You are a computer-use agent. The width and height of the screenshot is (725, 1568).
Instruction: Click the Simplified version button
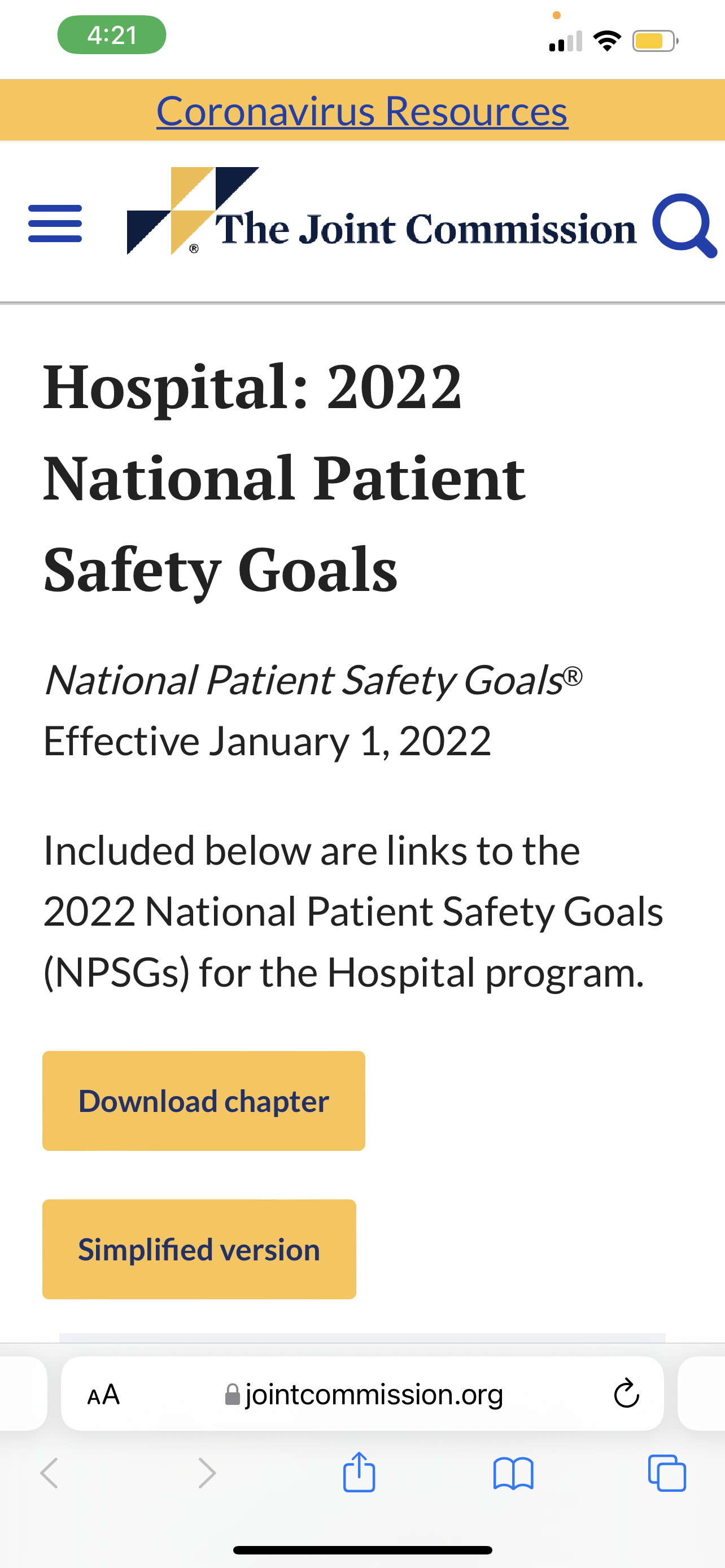[x=199, y=1250]
